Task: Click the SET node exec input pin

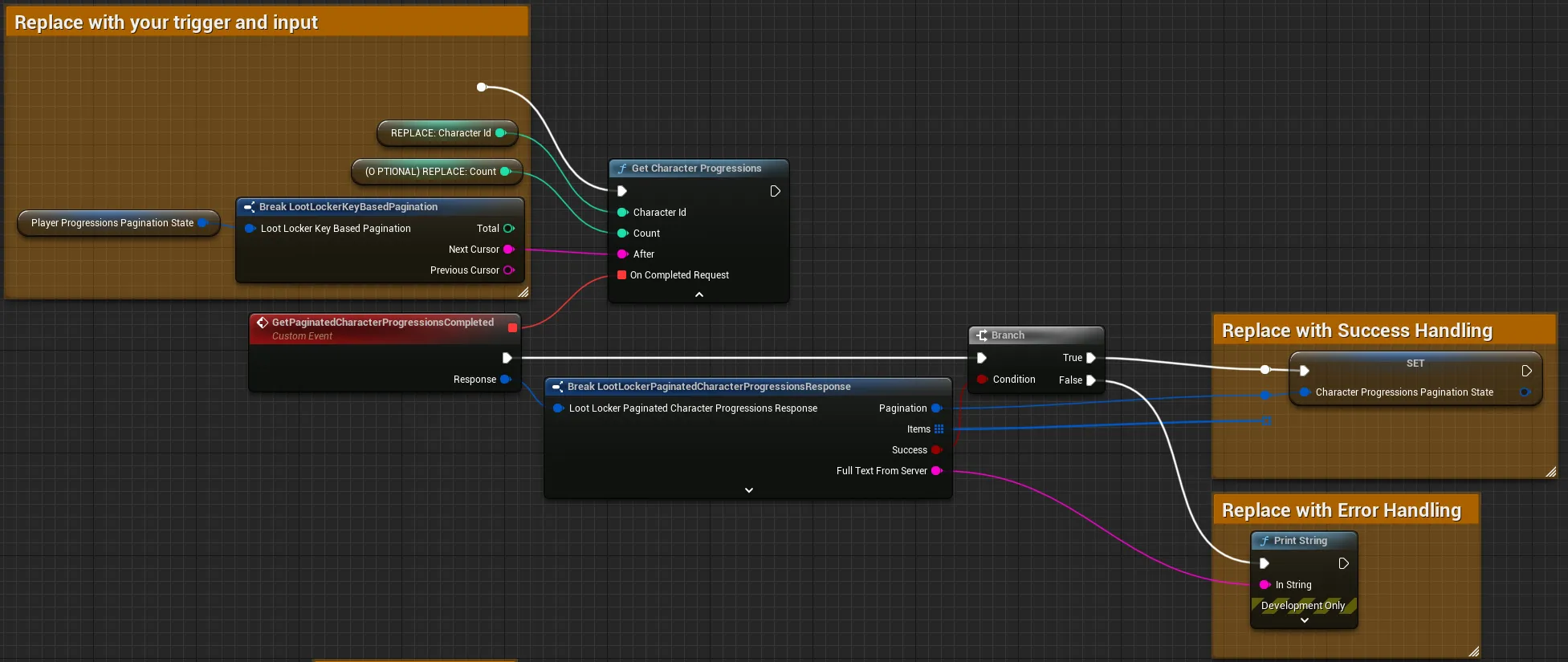Action: click(1305, 371)
